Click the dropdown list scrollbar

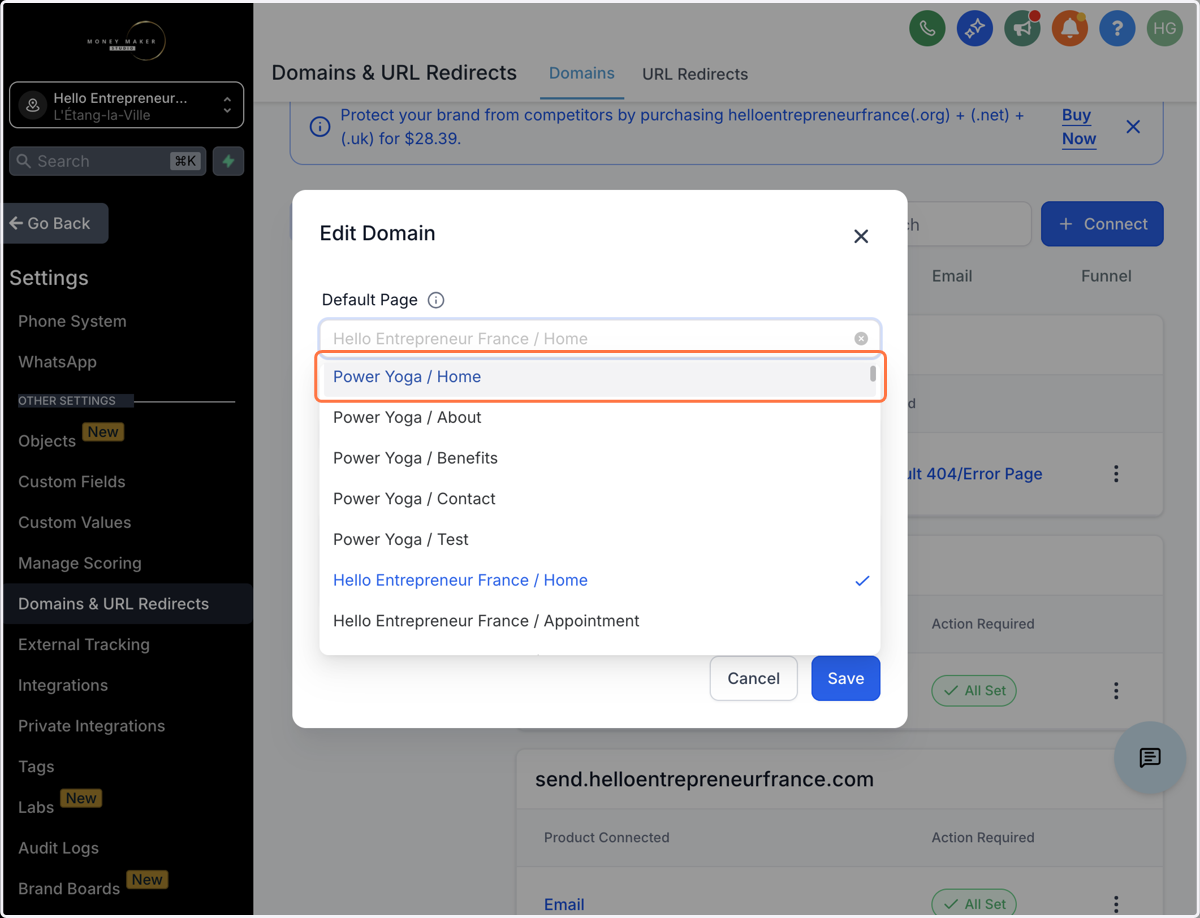(873, 374)
